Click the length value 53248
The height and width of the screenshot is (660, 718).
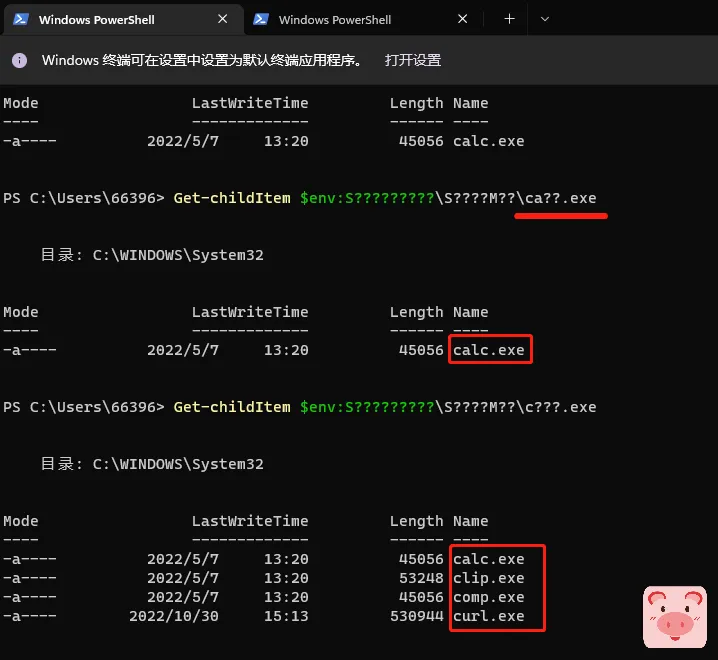[x=421, y=578]
